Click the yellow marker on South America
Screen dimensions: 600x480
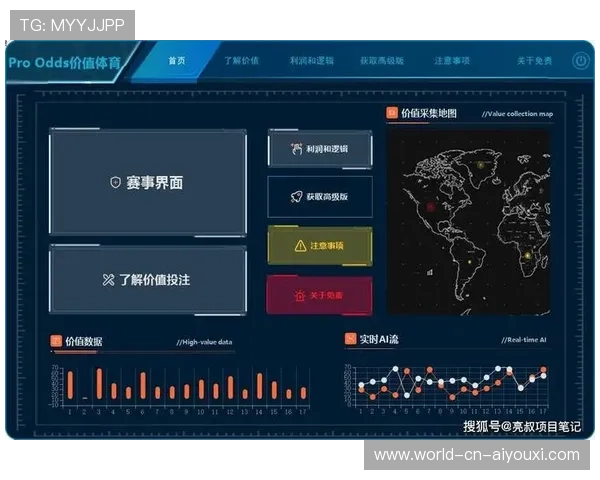tap(470, 262)
